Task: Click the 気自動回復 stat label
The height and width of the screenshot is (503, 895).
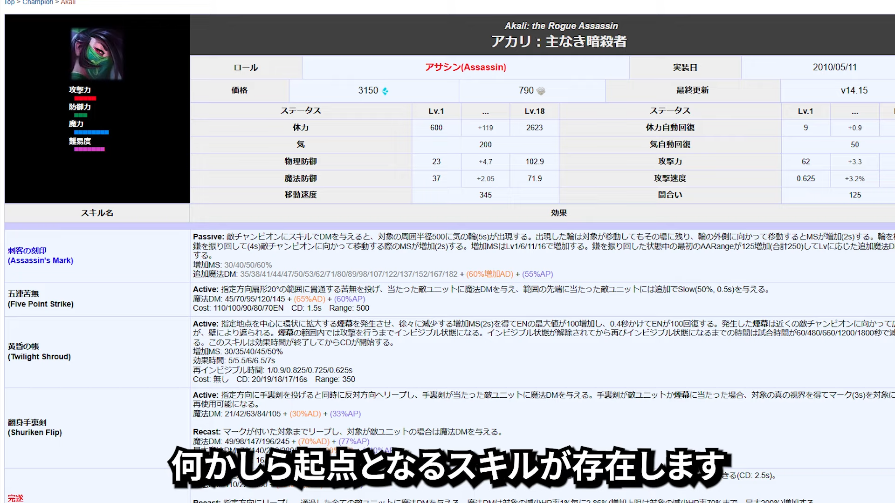Action: click(670, 144)
